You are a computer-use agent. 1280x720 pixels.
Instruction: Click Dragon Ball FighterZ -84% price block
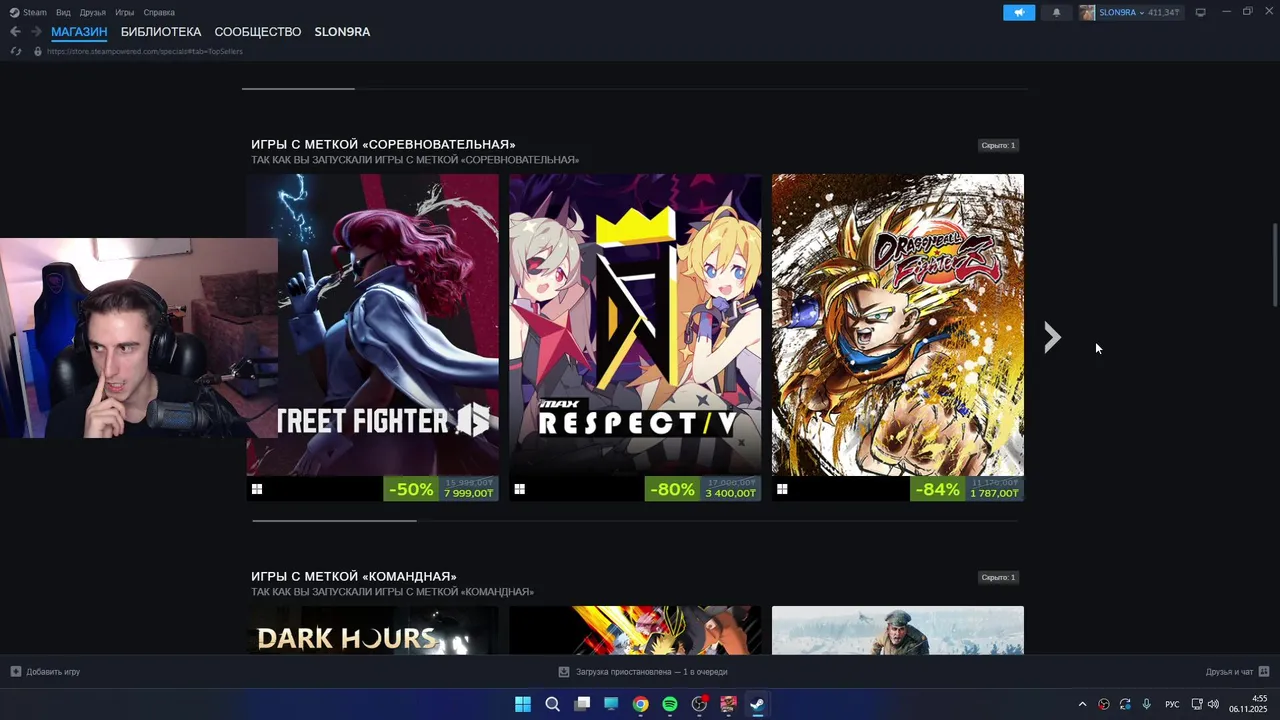[x=966, y=489]
